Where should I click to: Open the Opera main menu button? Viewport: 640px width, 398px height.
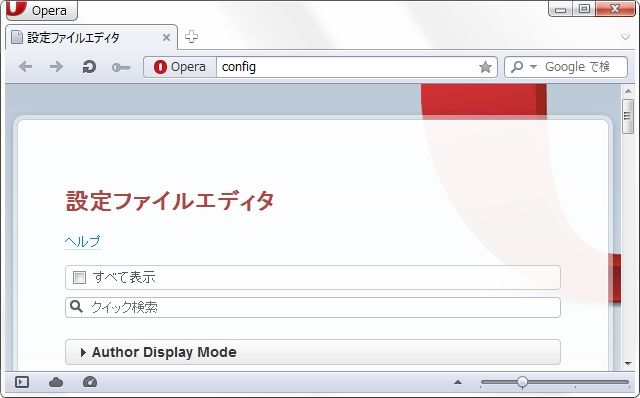click(x=42, y=10)
